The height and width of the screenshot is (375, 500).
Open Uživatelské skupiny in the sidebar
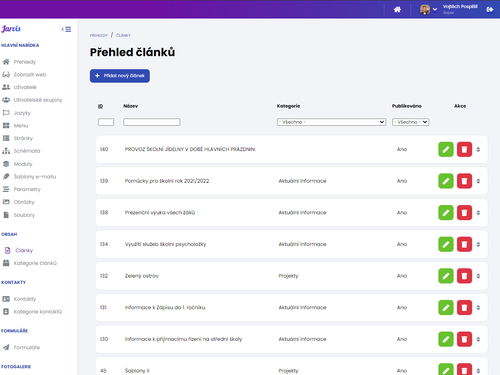point(38,100)
